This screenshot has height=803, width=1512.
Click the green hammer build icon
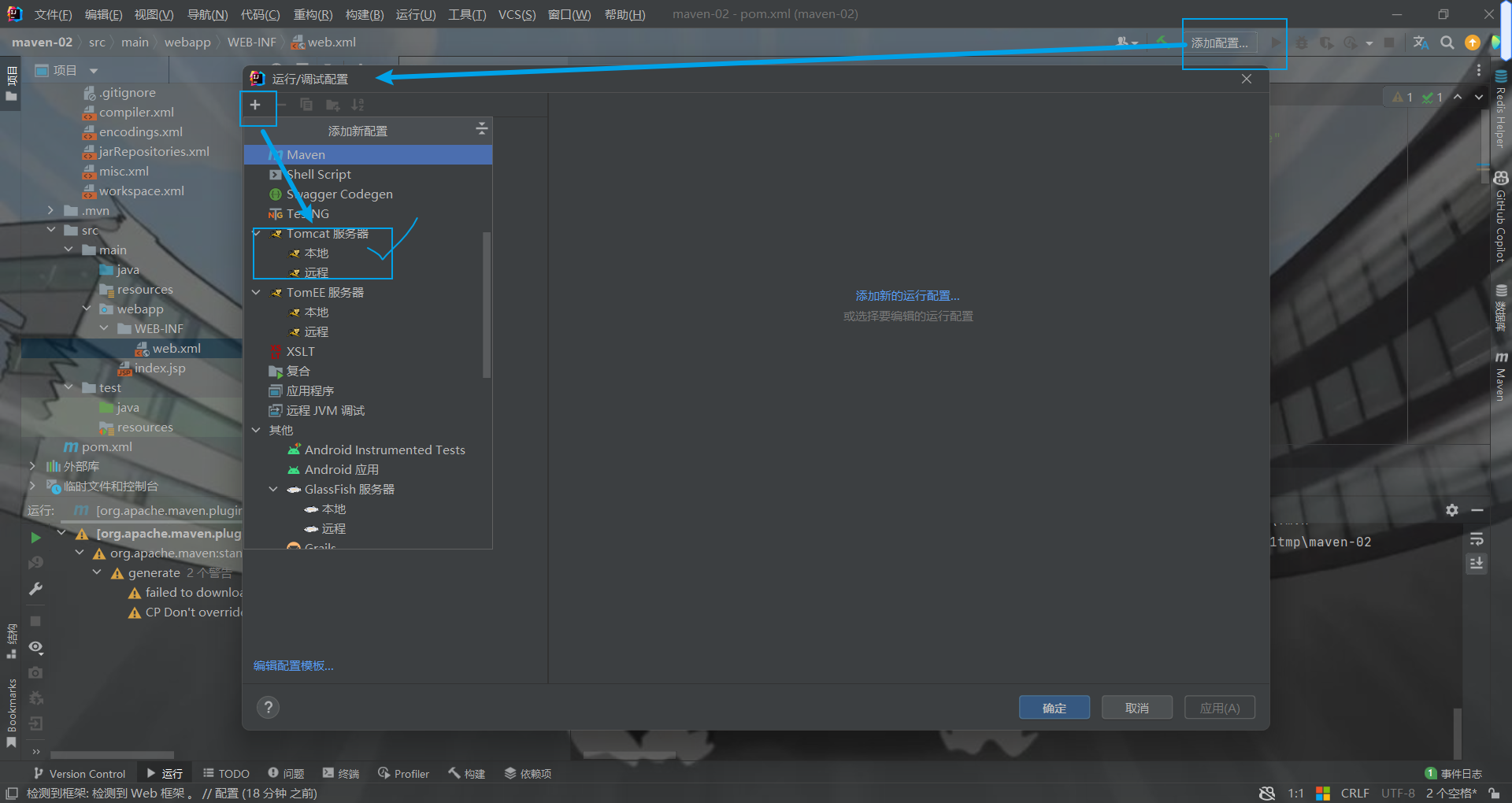coord(1162,43)
